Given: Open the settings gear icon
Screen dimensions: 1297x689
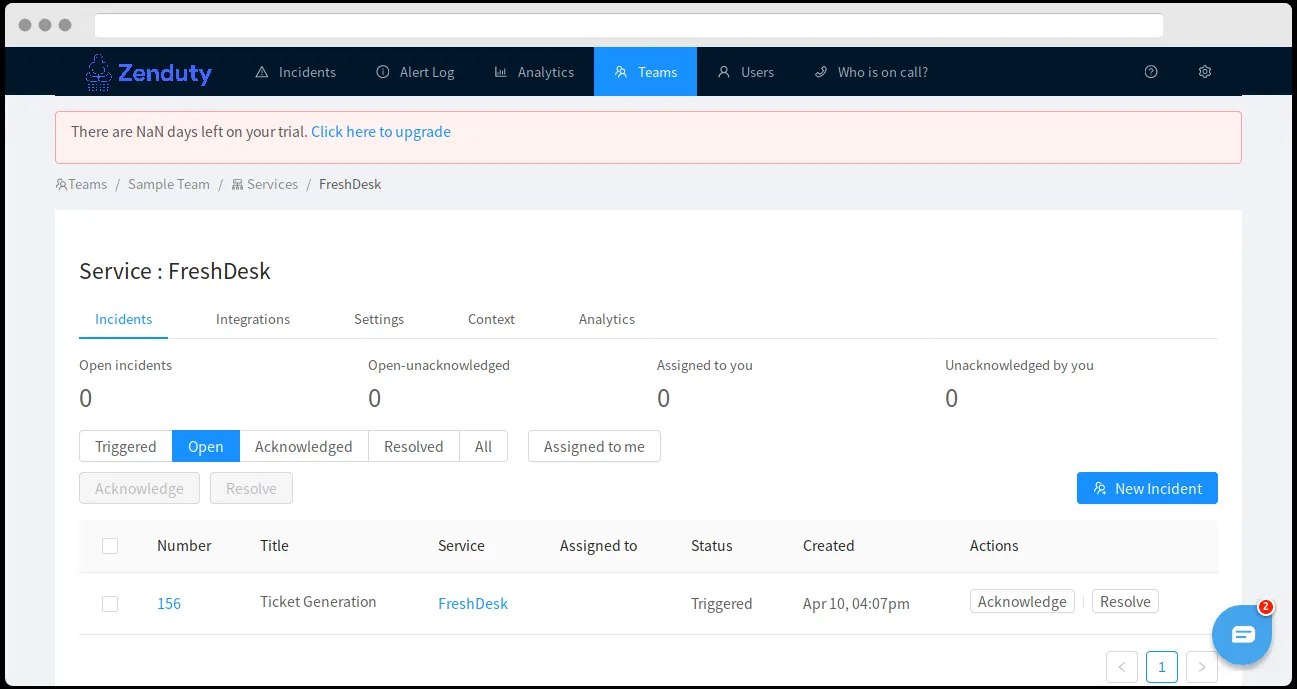Looking at the screenshot, I should click(x=1205, y=72).
